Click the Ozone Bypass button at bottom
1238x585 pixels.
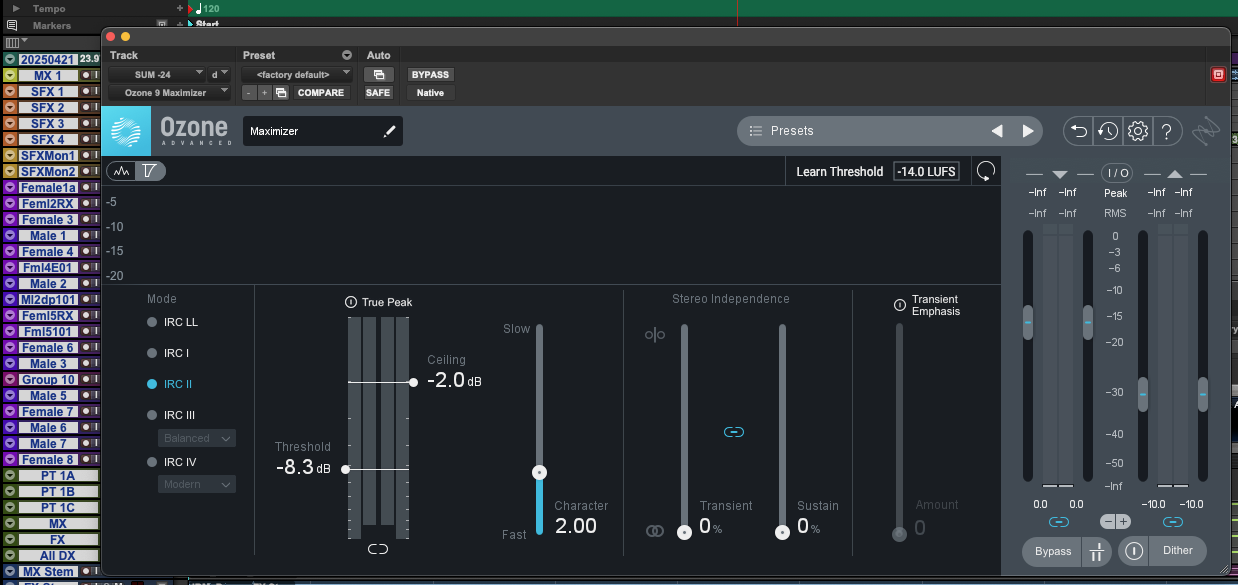[x=1052, y=551]
